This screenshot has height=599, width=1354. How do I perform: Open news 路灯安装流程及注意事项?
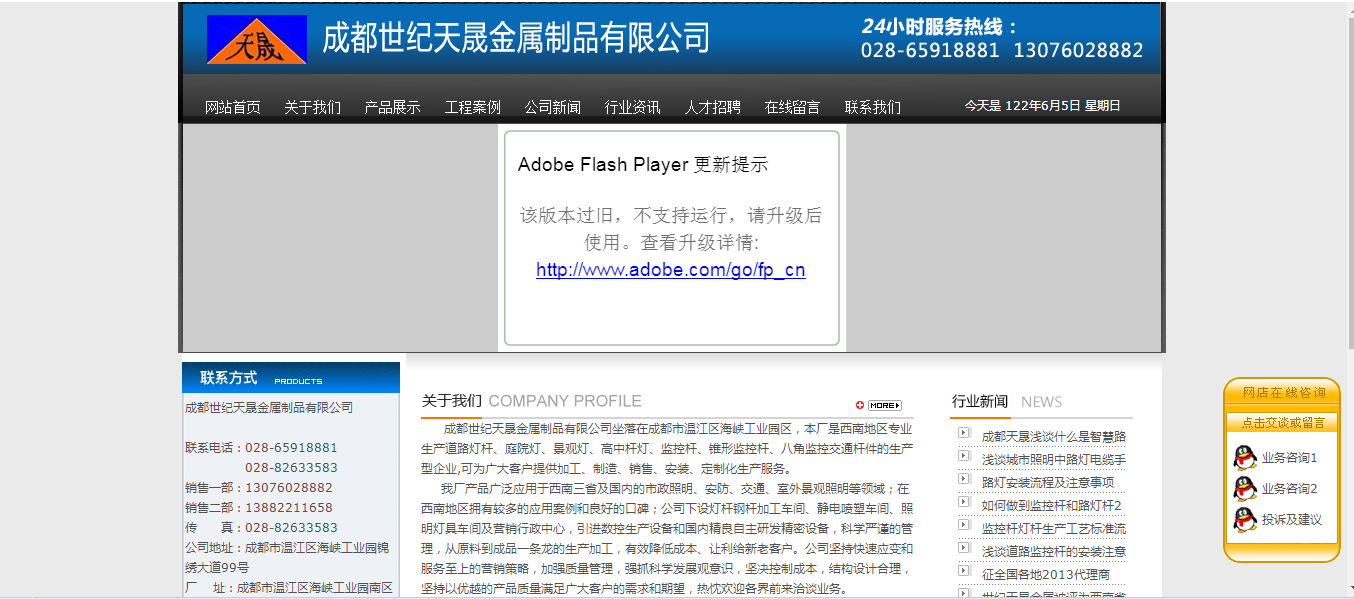(1048, 483)
